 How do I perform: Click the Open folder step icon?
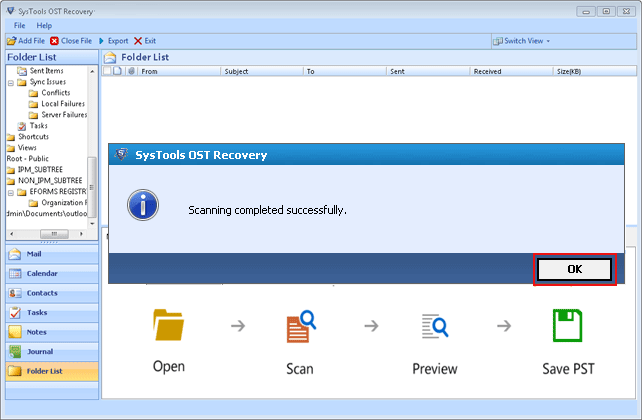[x=168, y=325]
